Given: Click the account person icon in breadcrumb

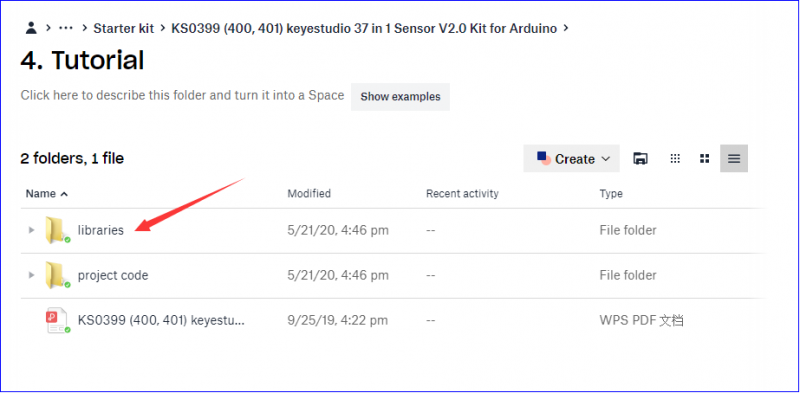Looking at the screenshot, I should (31, 28).
